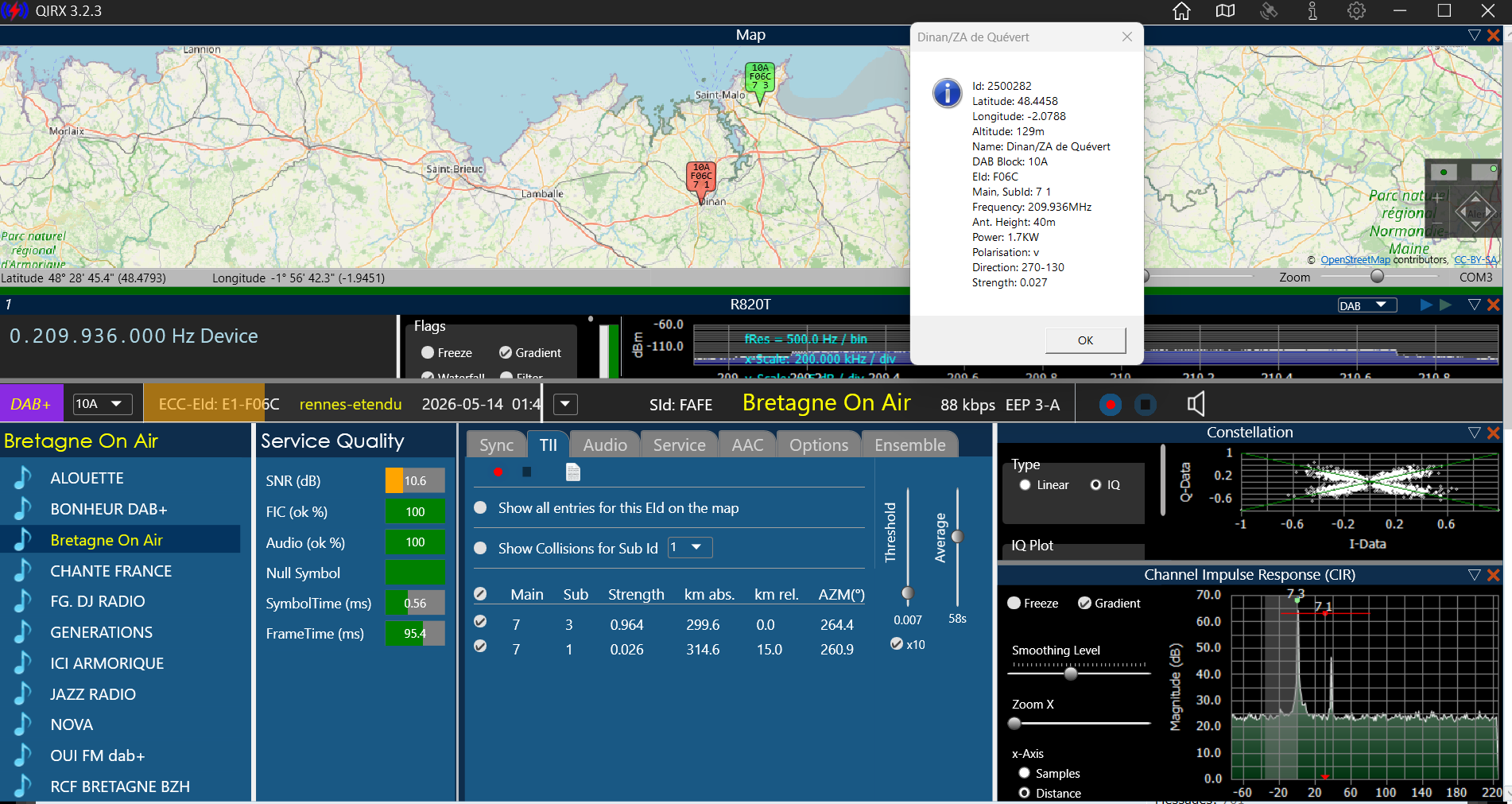The width and height of the screenshot is (1512, 804).
Task: Open the DAB mode dropdown
Action: (1367, 305)
